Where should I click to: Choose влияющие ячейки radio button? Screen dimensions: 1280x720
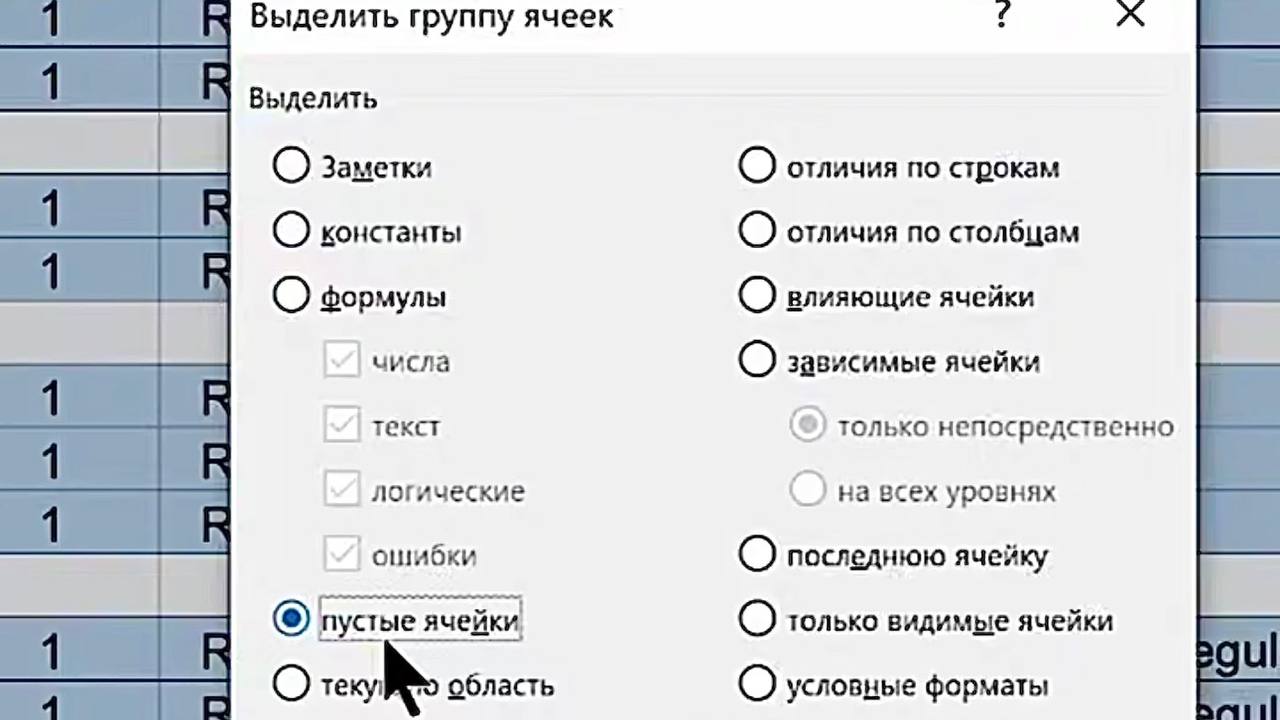pyautogui.click(x=757, y=296)
